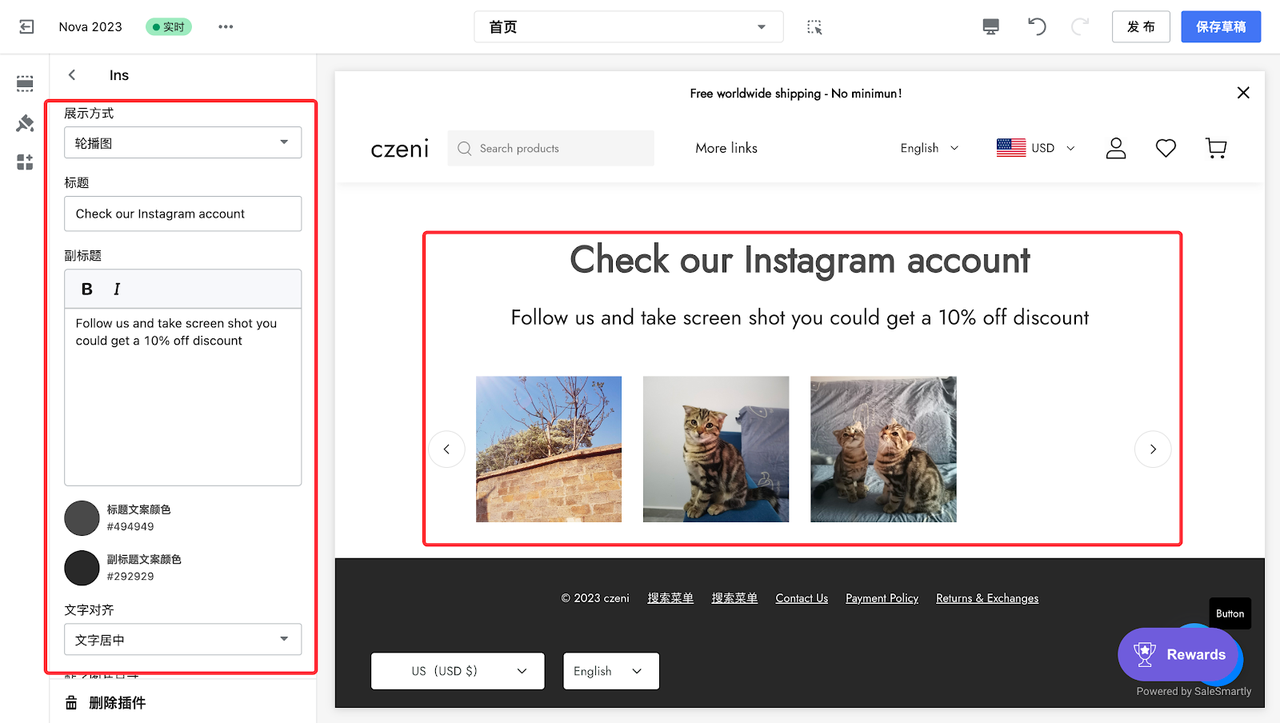Click the element selection tool icon
Image resolution: width=1280 pixels, height=723 pixels.
pyautogui.click(x=814, y=27)
